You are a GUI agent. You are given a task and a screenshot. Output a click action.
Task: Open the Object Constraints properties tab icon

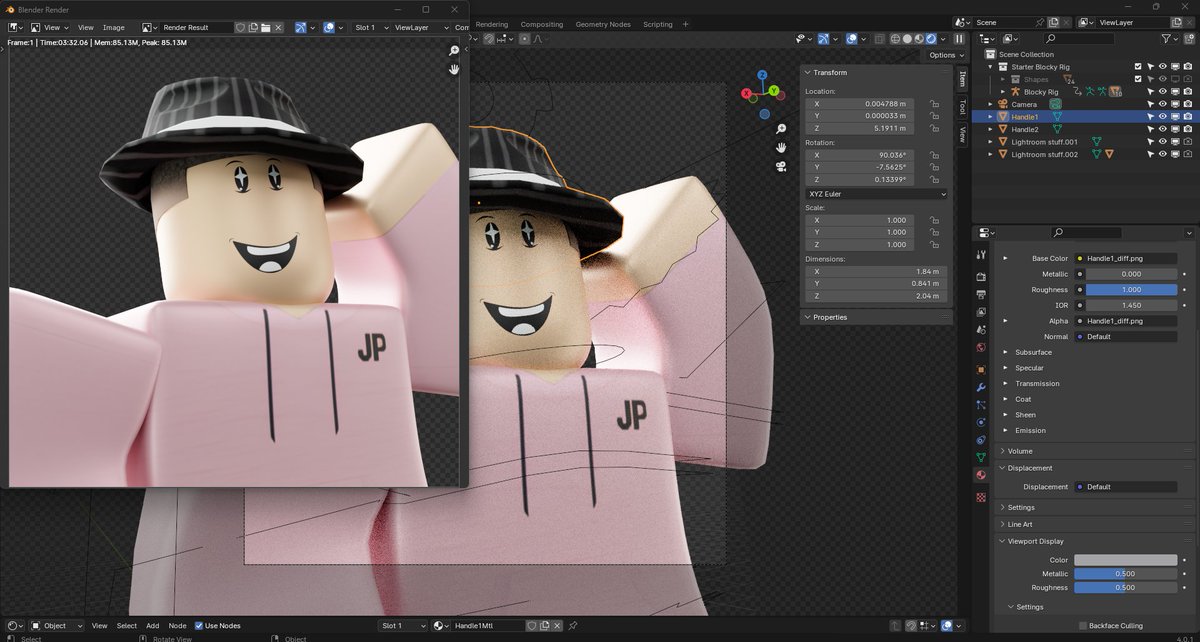tap(981, 440)
